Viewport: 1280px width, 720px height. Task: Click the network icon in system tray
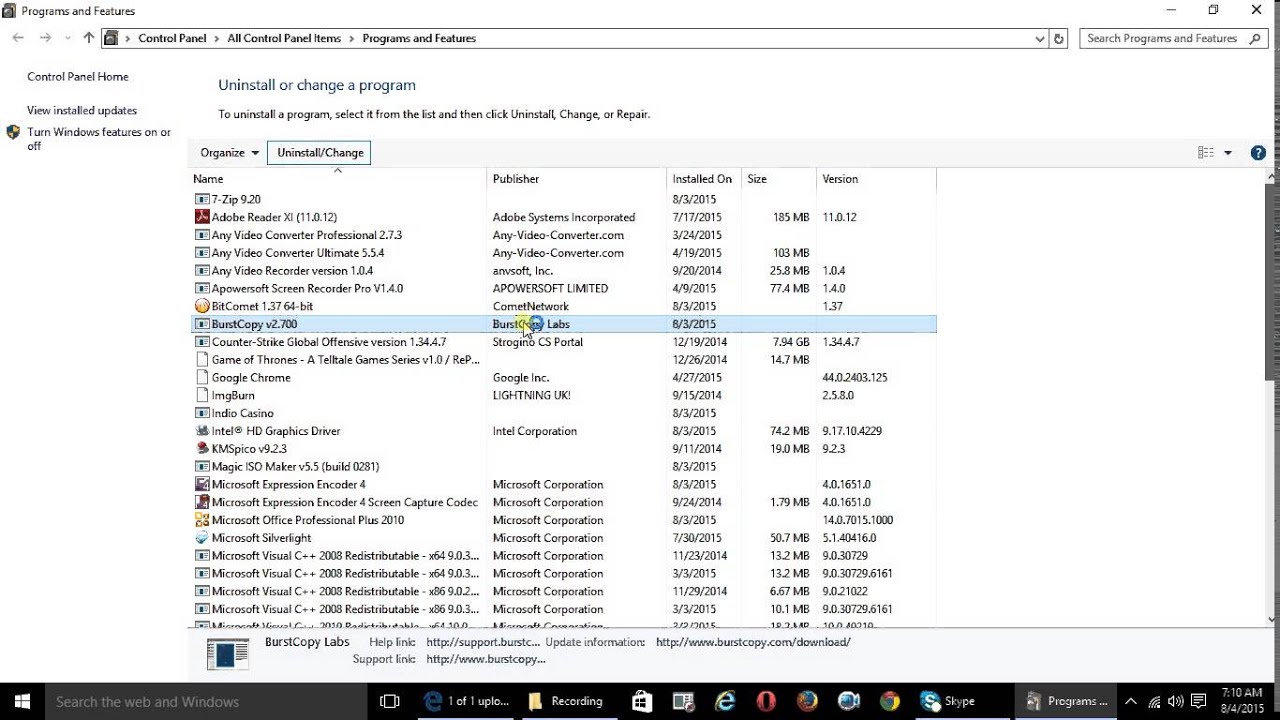pyautogui.click(x=1155, y=701)
